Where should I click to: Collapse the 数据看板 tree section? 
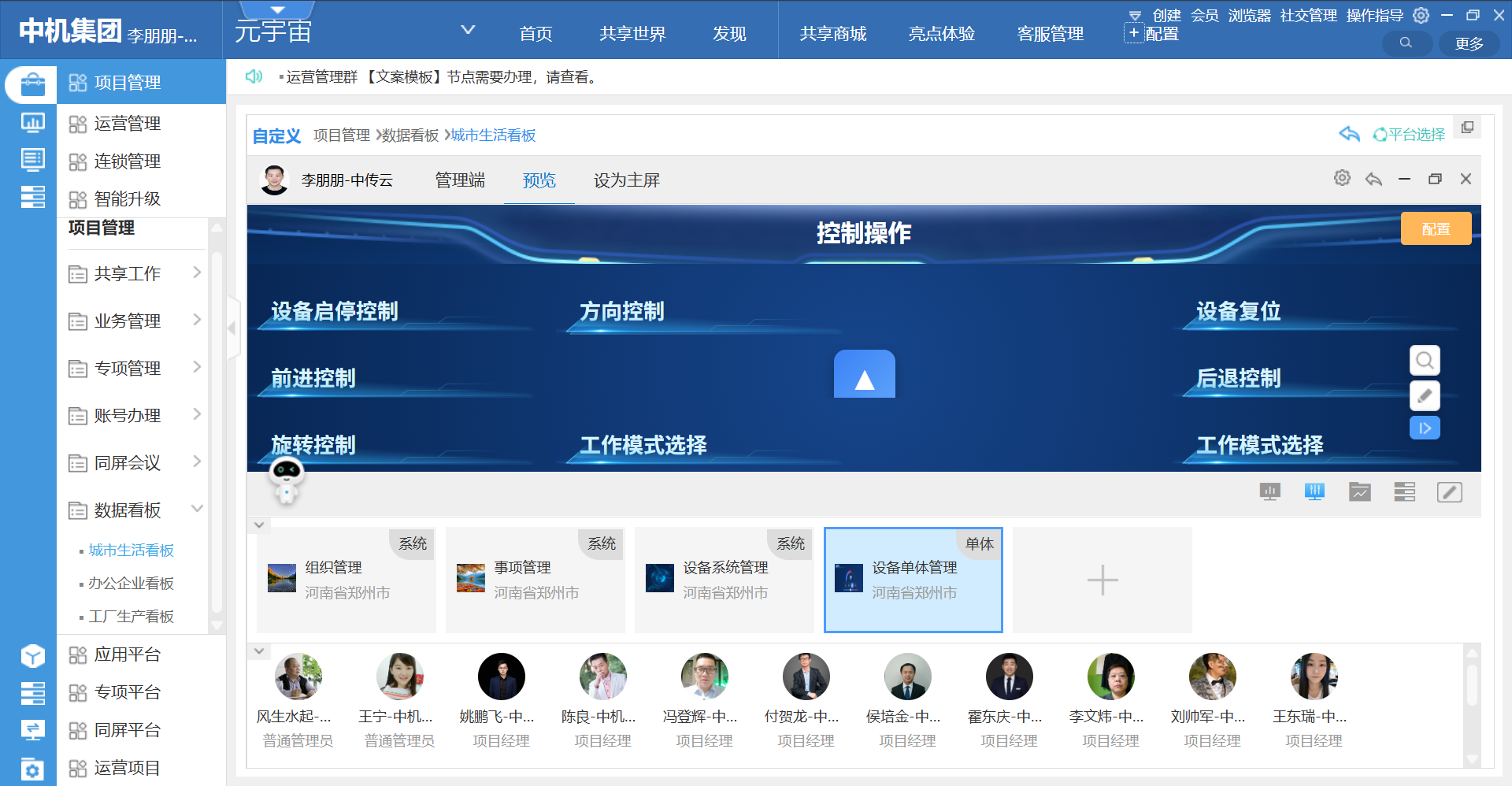(197, 510)
